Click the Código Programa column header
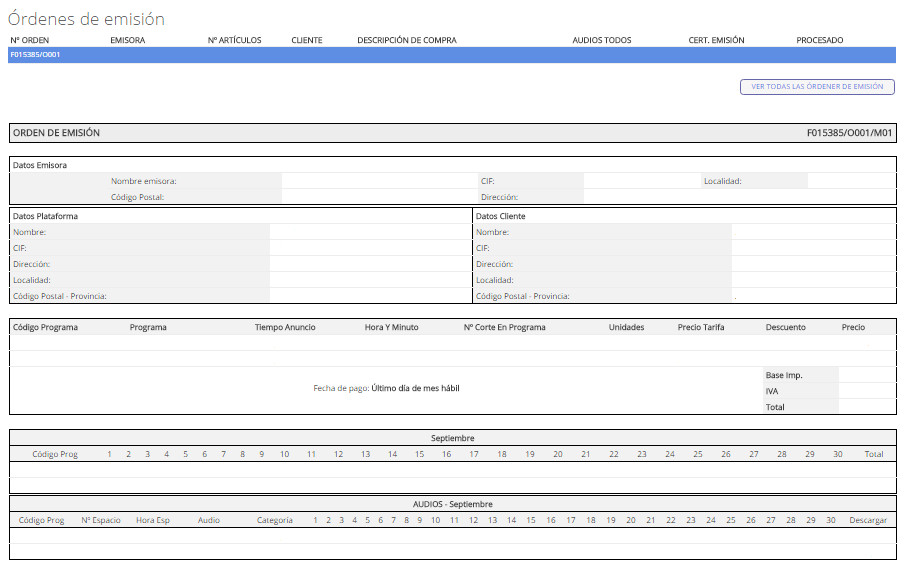The height and width of the screenshot is (577, 914). tap(45, 328)
